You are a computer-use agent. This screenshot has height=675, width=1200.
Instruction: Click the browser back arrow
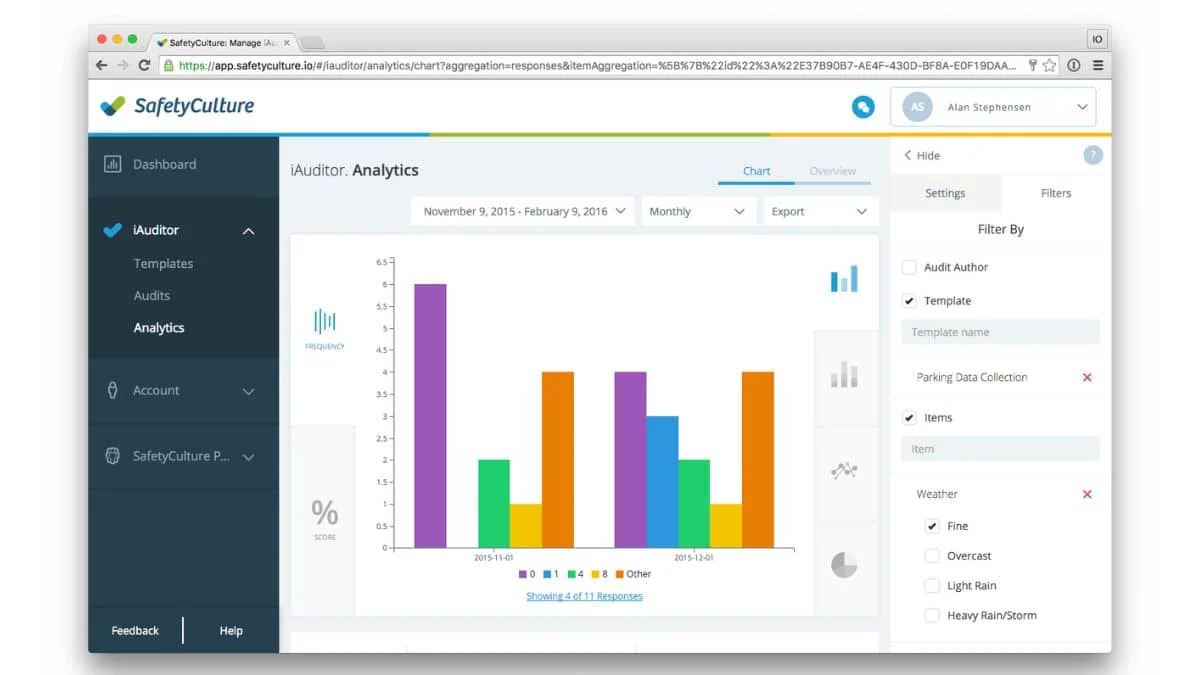click(x=101, y=65)
